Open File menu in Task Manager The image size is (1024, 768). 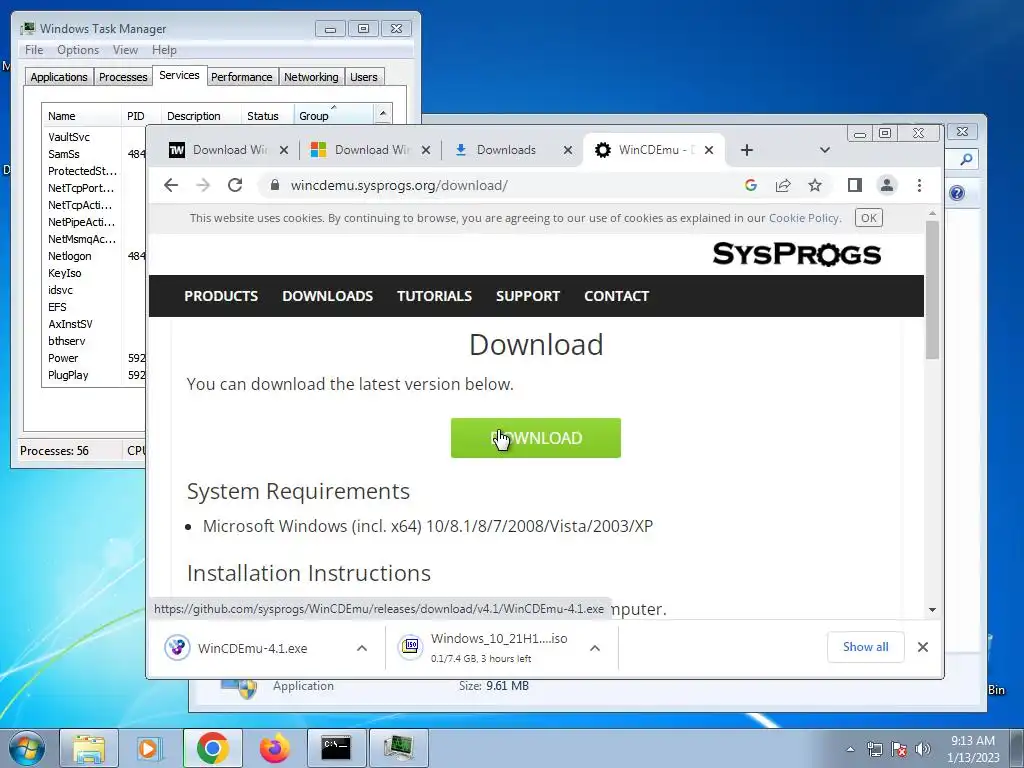tap(34, 50)
